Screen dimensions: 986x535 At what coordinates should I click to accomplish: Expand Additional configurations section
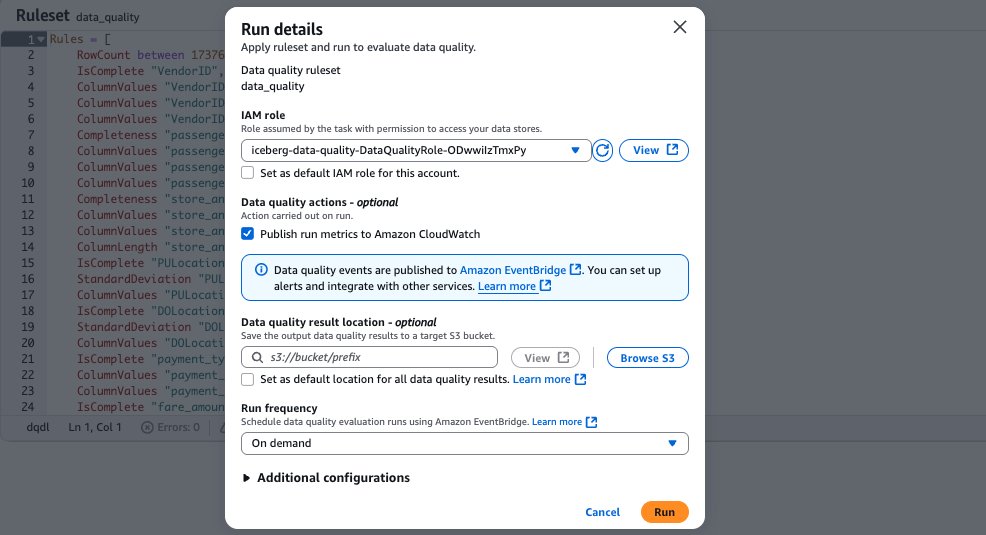click(x=326, y=478)
